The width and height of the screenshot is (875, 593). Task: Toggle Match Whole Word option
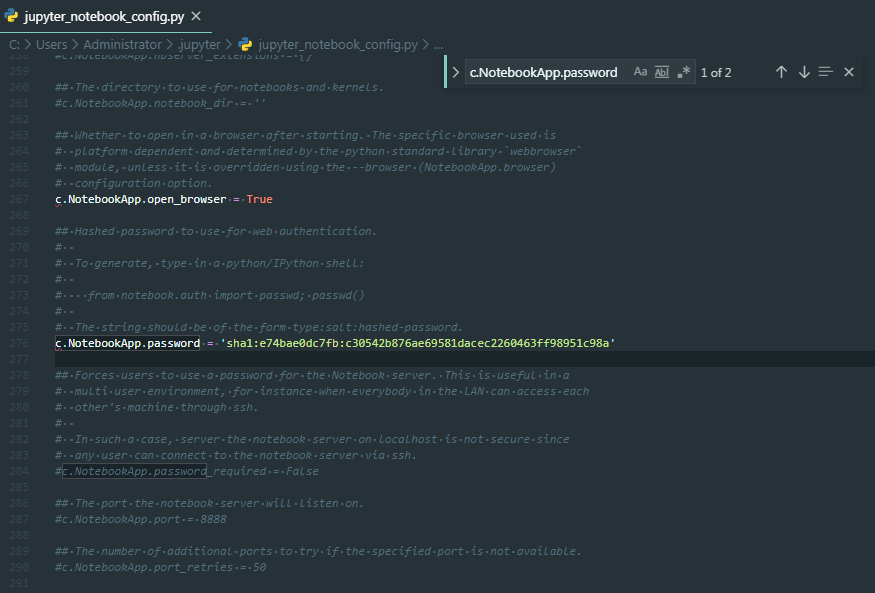[662, 72]
